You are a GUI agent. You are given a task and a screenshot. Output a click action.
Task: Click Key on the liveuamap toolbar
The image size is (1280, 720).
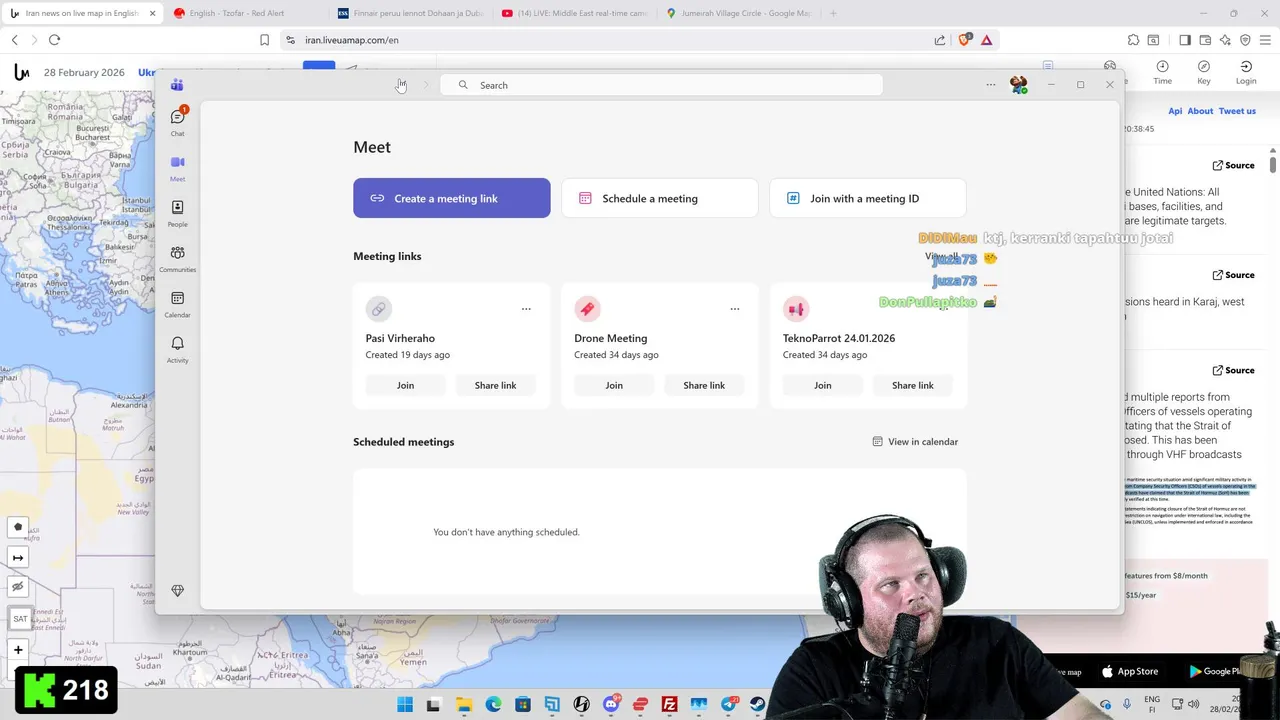1204,72
